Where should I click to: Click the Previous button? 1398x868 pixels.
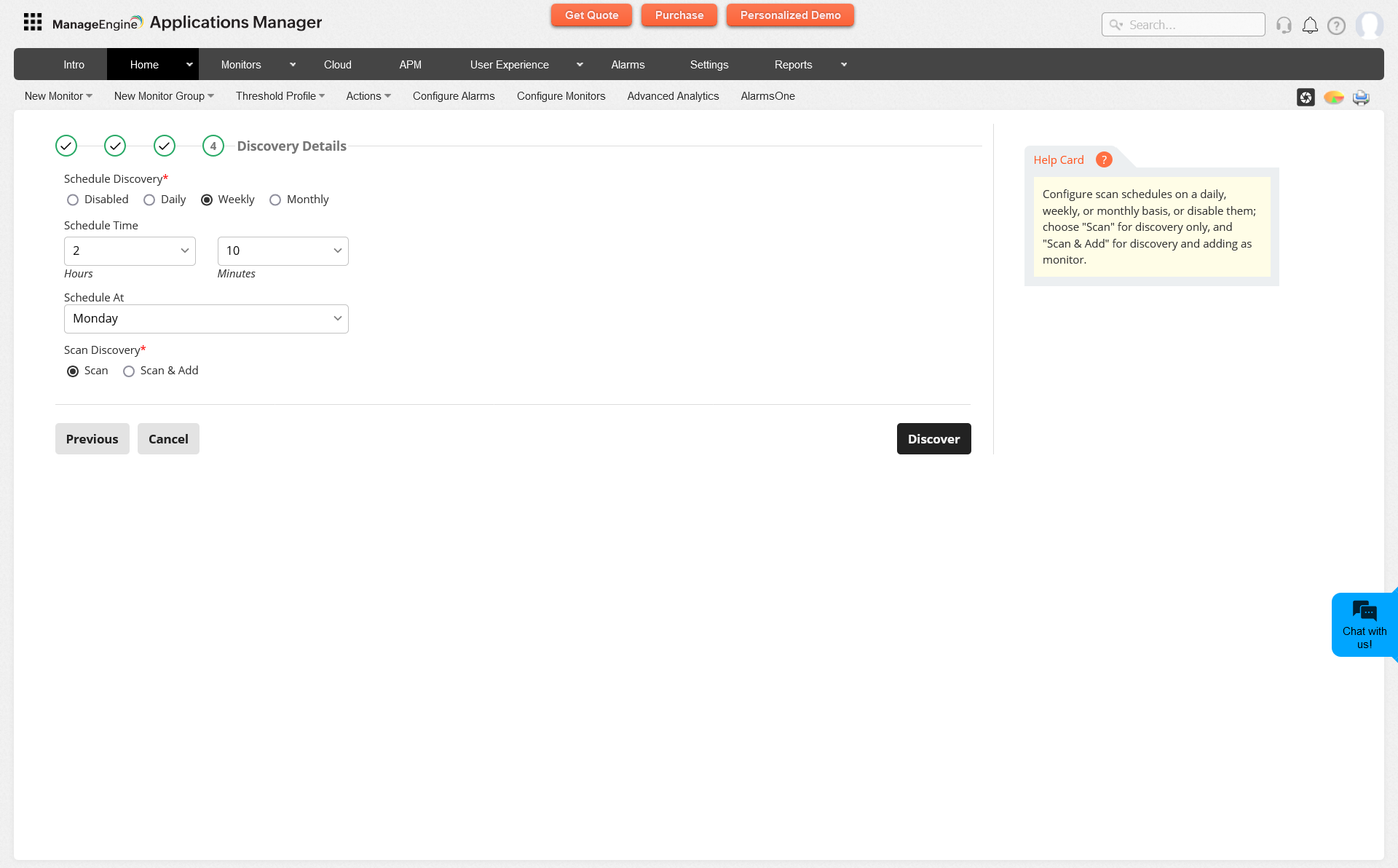coord(92,439)
